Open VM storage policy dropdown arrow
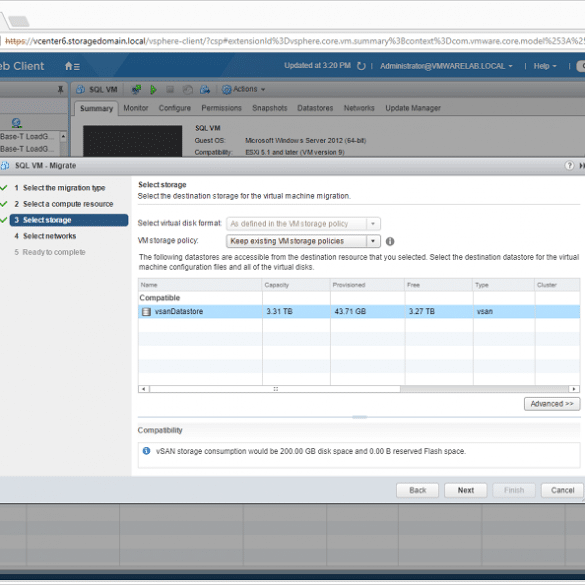The width and height of the screenshot is (585, 585). click(x=373, y=241)
